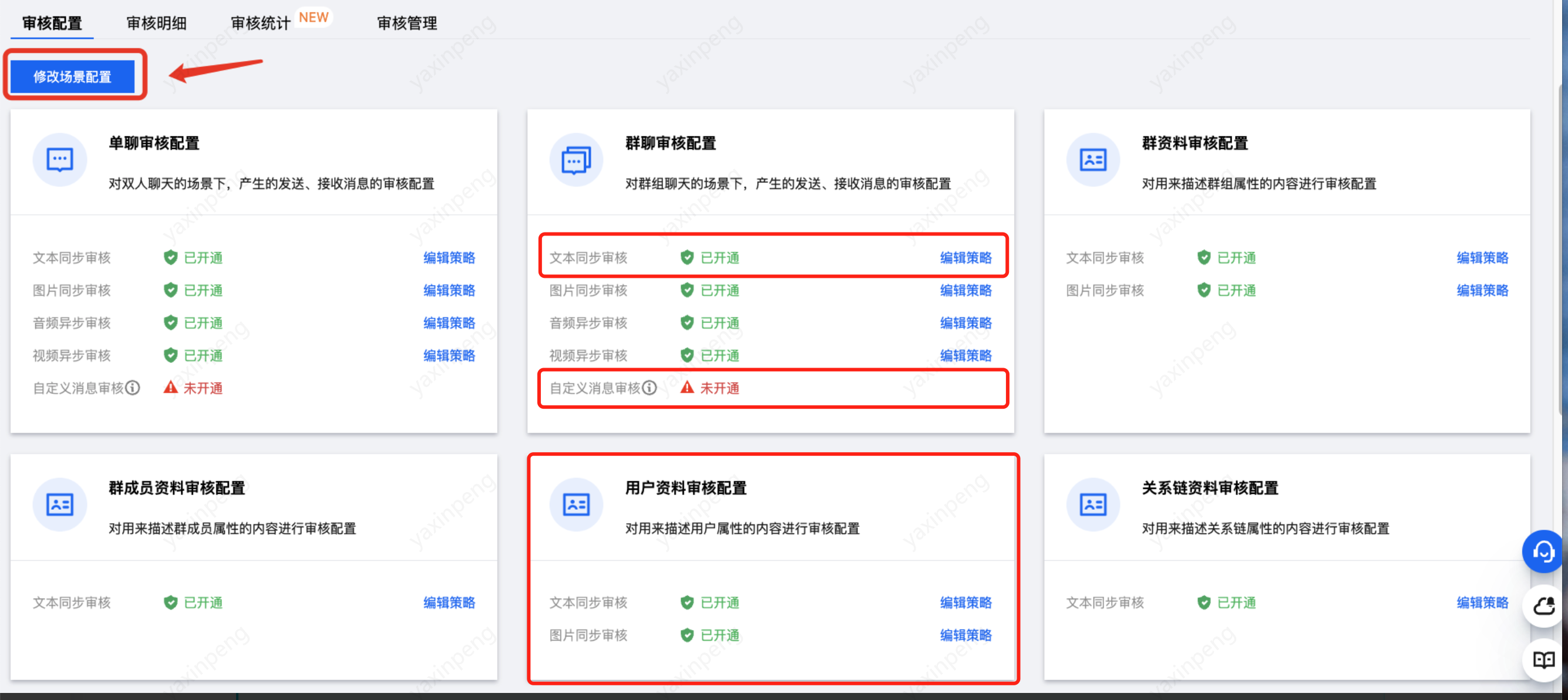Screen dimensions: 1568x700
Task: Click 未开通 status in 群聊审核配置 card
Action: pos(720,388)
